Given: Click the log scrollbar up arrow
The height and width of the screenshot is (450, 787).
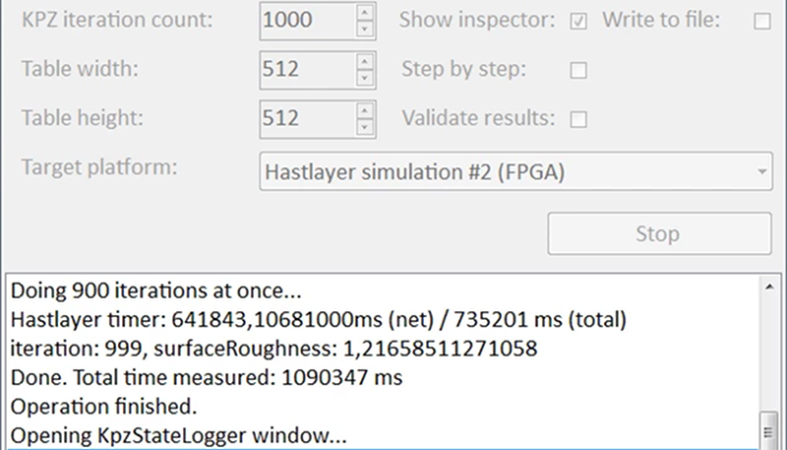Looking at the screenshot, I should (769, 287).
